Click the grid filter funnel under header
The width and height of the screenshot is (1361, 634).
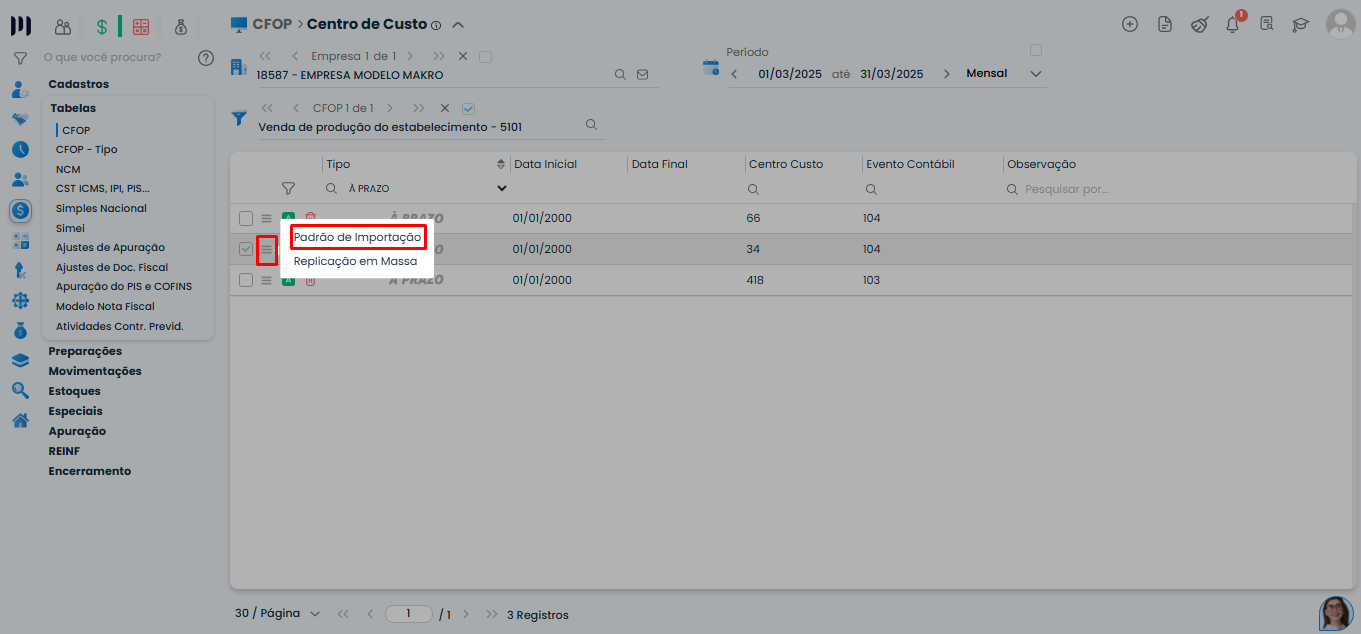pyautogui.click(x=288, y=188)
